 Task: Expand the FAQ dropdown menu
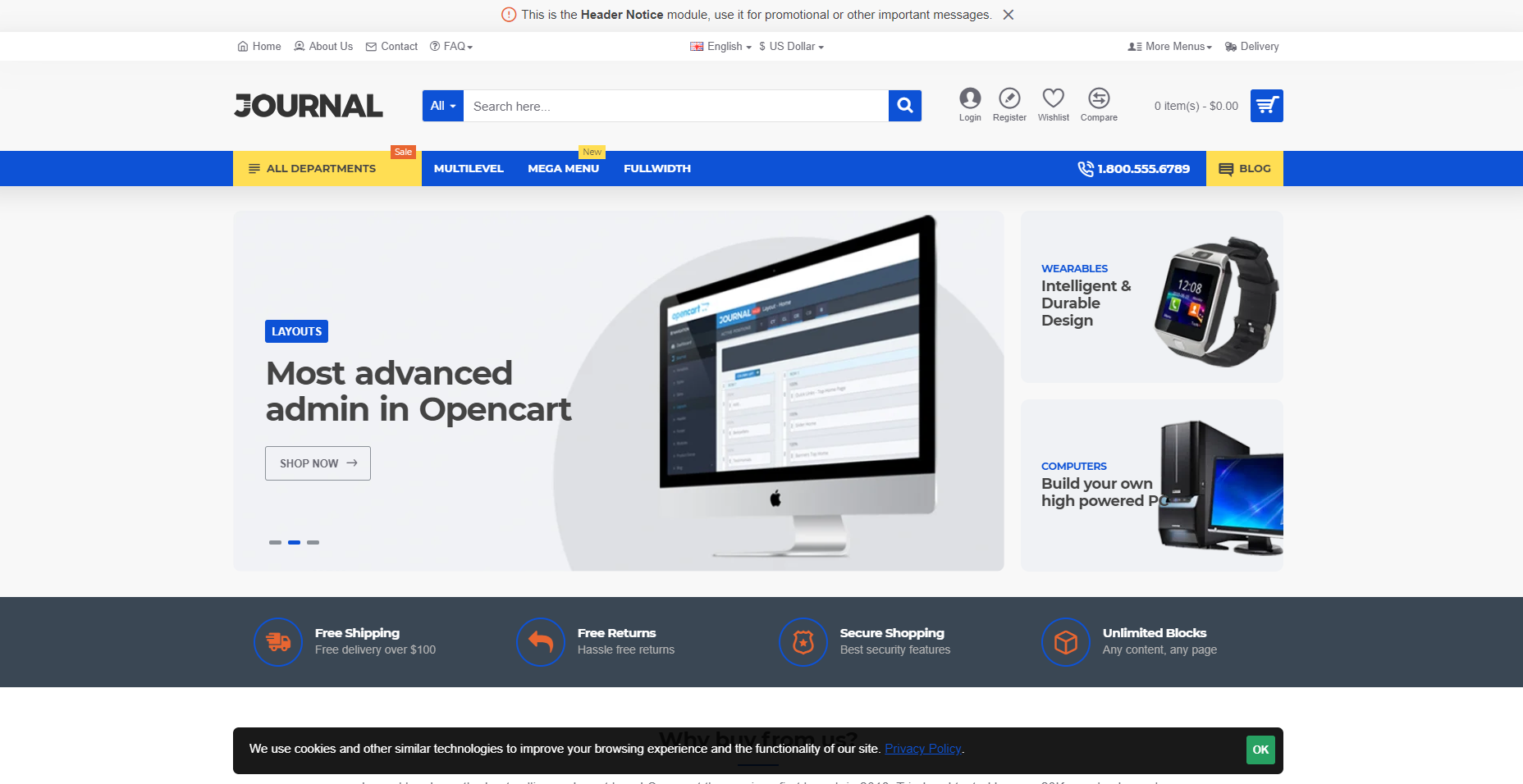(x=451, y=47)
